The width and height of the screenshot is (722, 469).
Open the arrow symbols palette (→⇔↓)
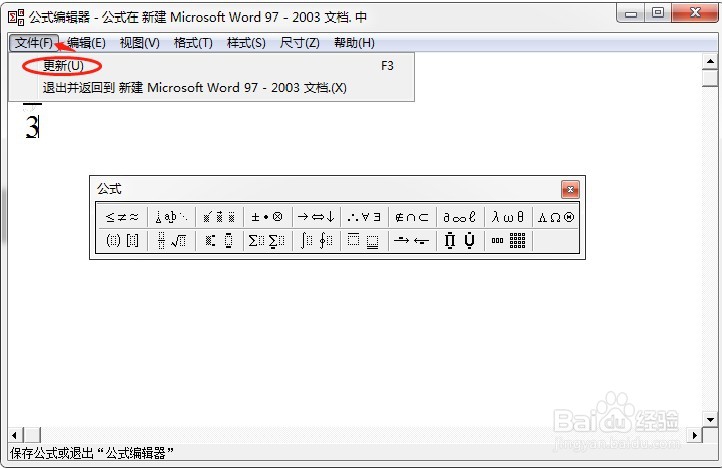tap(316, 217)
